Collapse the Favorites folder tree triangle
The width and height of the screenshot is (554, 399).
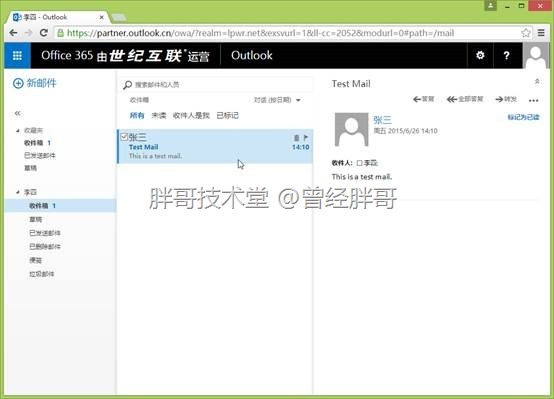point(18,130)
